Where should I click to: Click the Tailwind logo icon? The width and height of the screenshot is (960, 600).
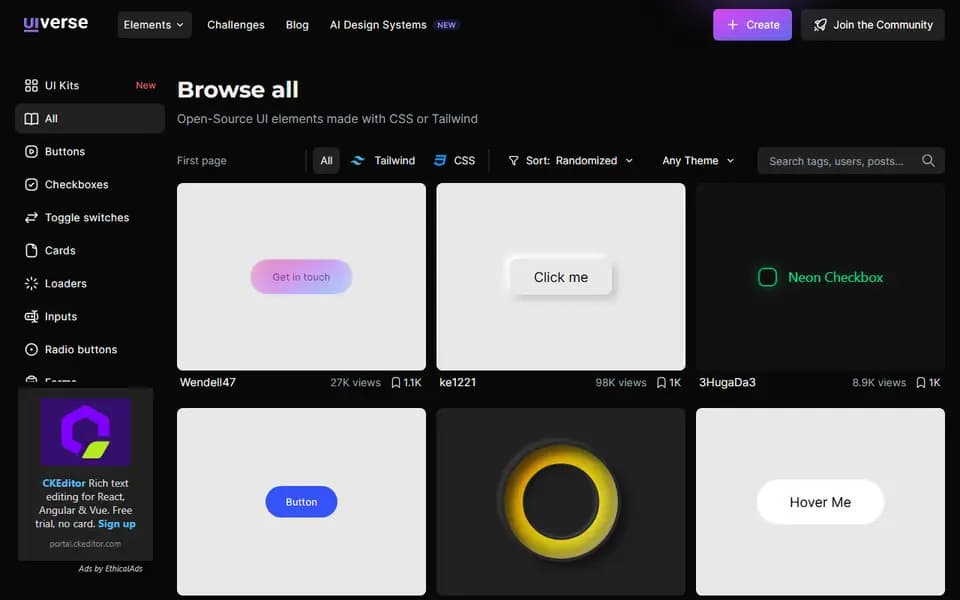coord(358,160)
